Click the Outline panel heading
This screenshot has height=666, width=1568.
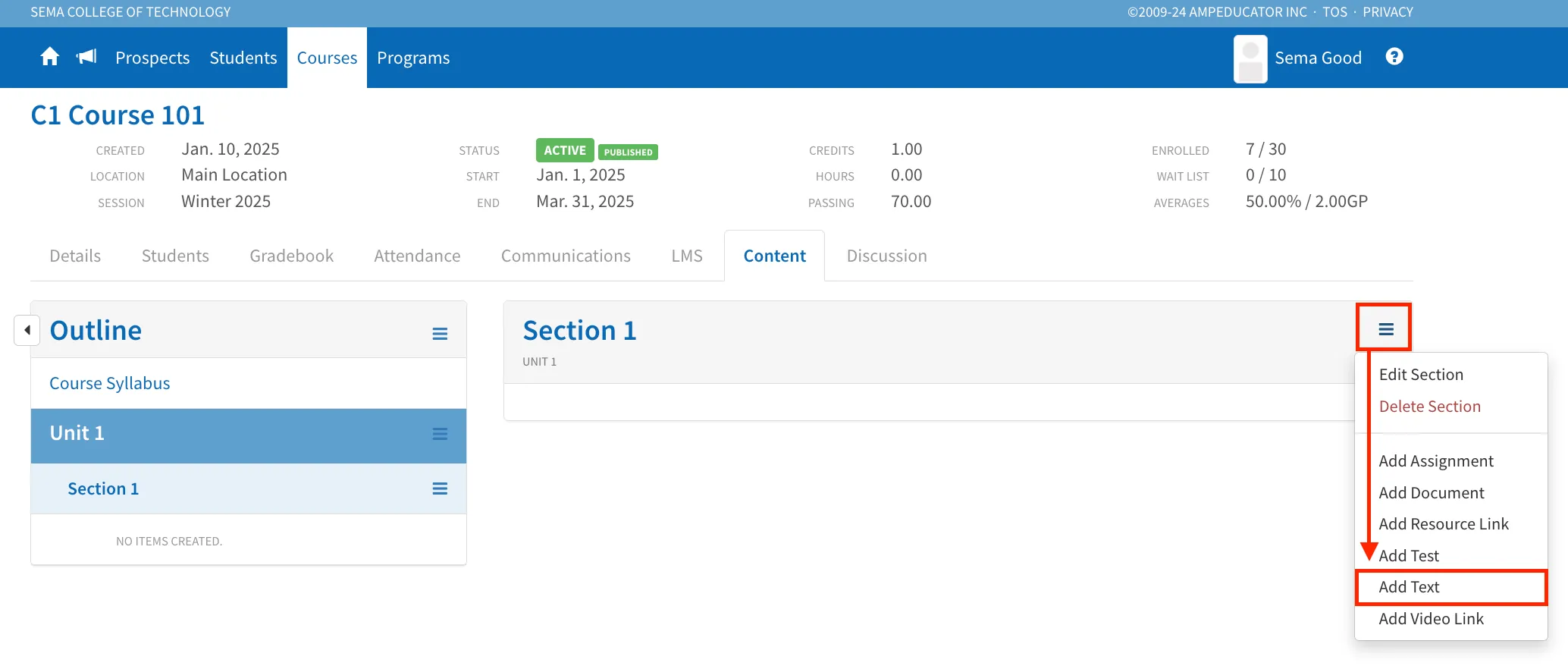tap(96, 331)
